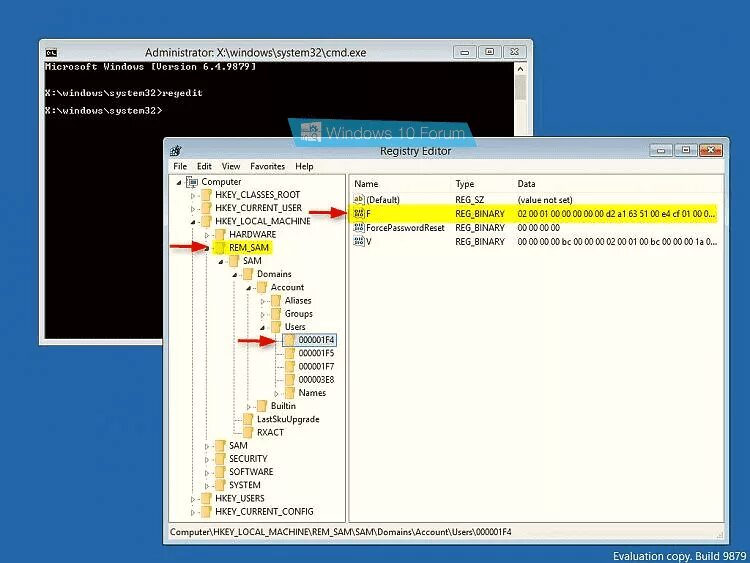Minimize the Registry Editor window
The image size is (750, 563).
click(x=661, y=151)
